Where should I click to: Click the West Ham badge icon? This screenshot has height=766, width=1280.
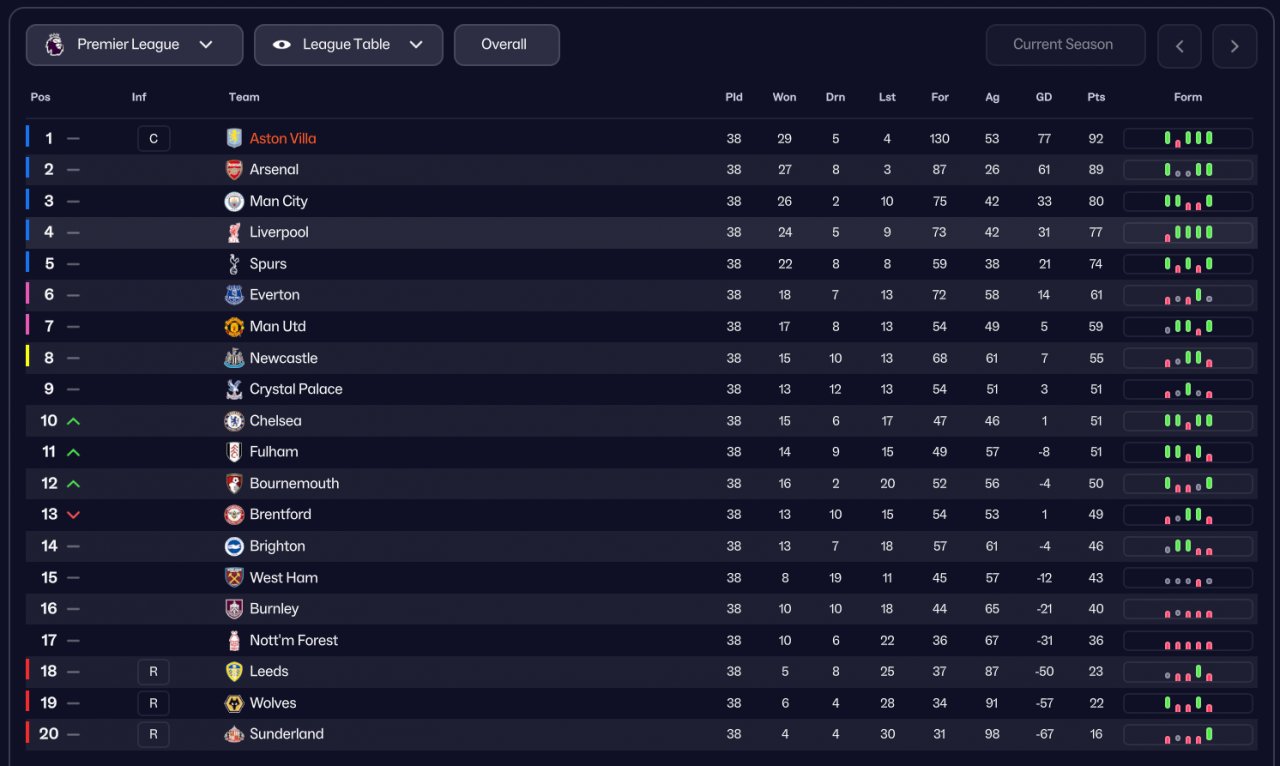pyautogui.click(x=234, y=578)
